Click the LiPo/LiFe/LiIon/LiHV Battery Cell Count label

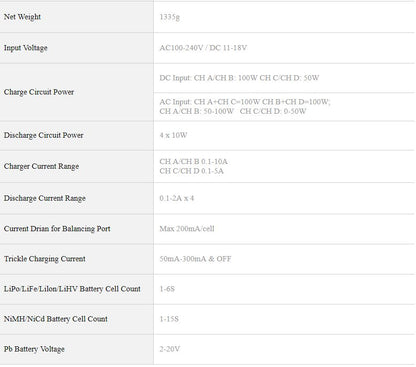[x=72, y=289]
